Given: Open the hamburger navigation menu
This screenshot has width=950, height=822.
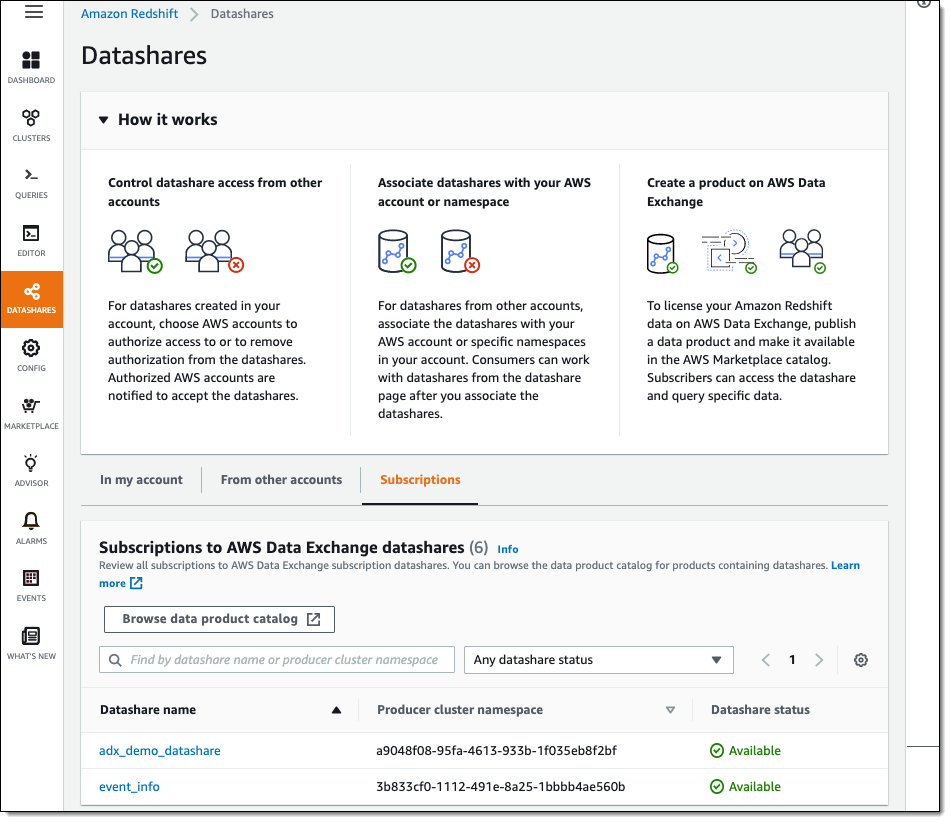Looking at the screenshot, I should 34,12.
